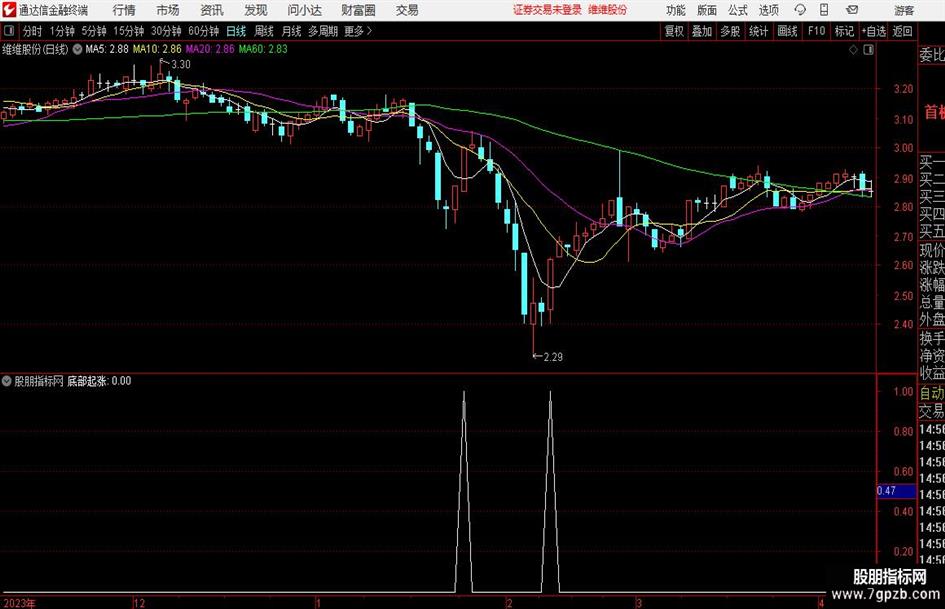Click the mobile phone icon in title bar
This screenshot has height=609, width=945.
tap(824, 10)
